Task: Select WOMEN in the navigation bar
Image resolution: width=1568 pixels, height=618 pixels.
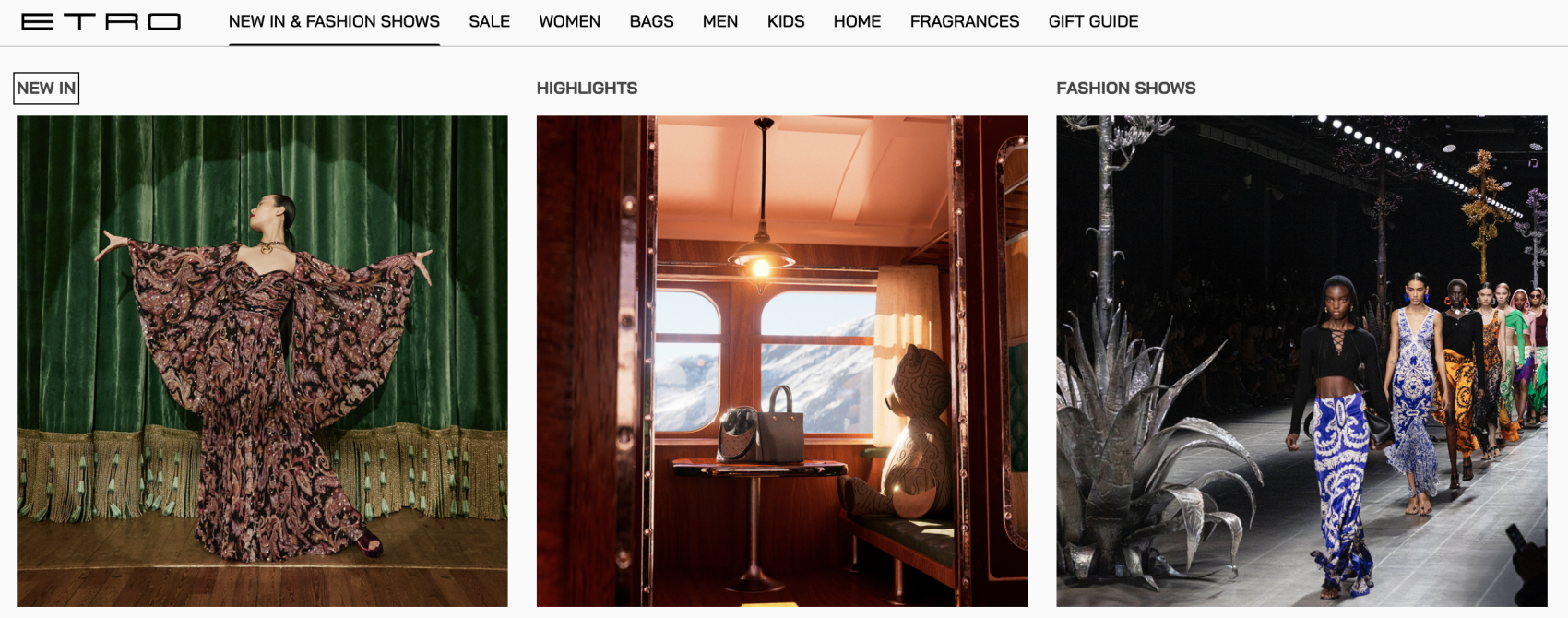Action: 569,21
